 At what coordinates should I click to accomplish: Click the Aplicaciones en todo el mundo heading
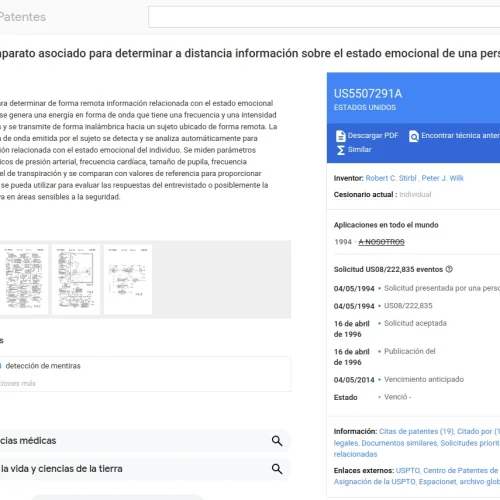(x=386, y=225)
